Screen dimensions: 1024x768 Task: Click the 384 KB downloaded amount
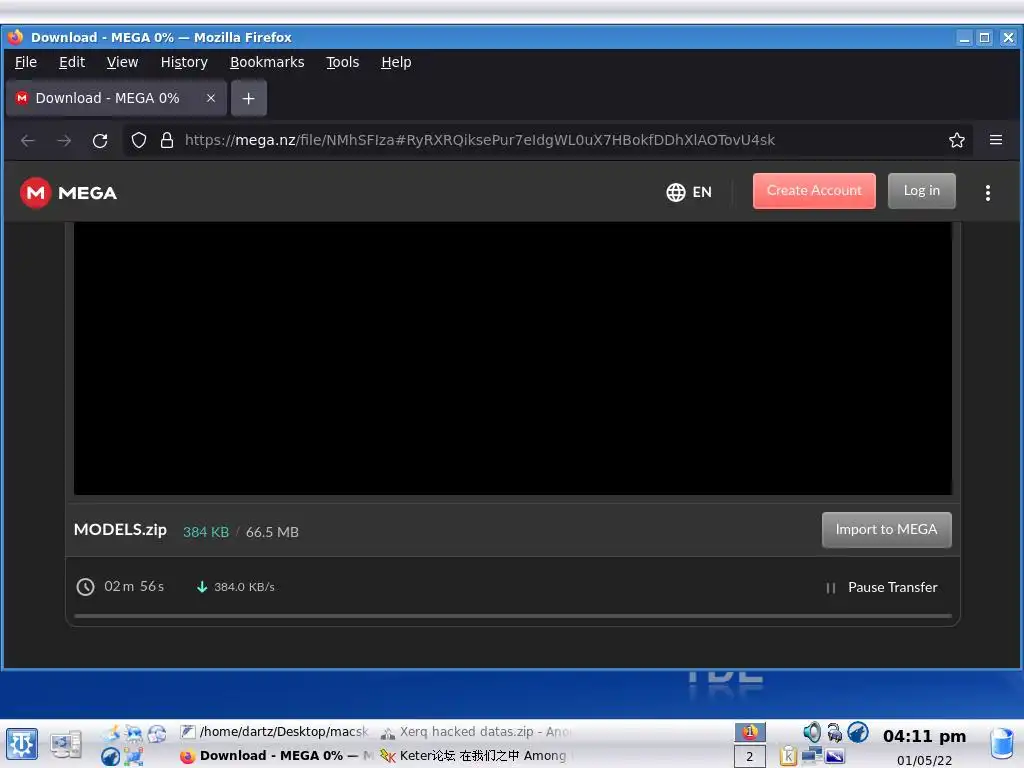click(206, 532)
